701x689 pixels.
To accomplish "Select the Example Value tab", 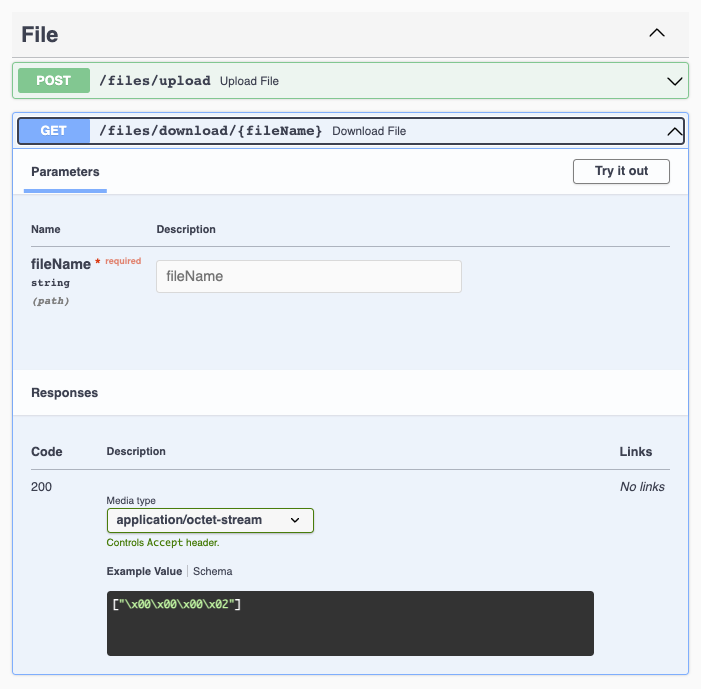I will pyautogui.click(x=144, y=571).
